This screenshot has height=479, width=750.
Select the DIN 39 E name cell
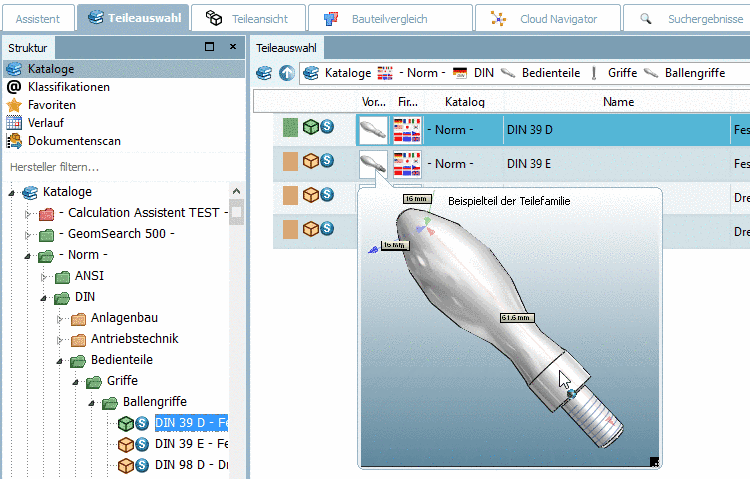617,164
